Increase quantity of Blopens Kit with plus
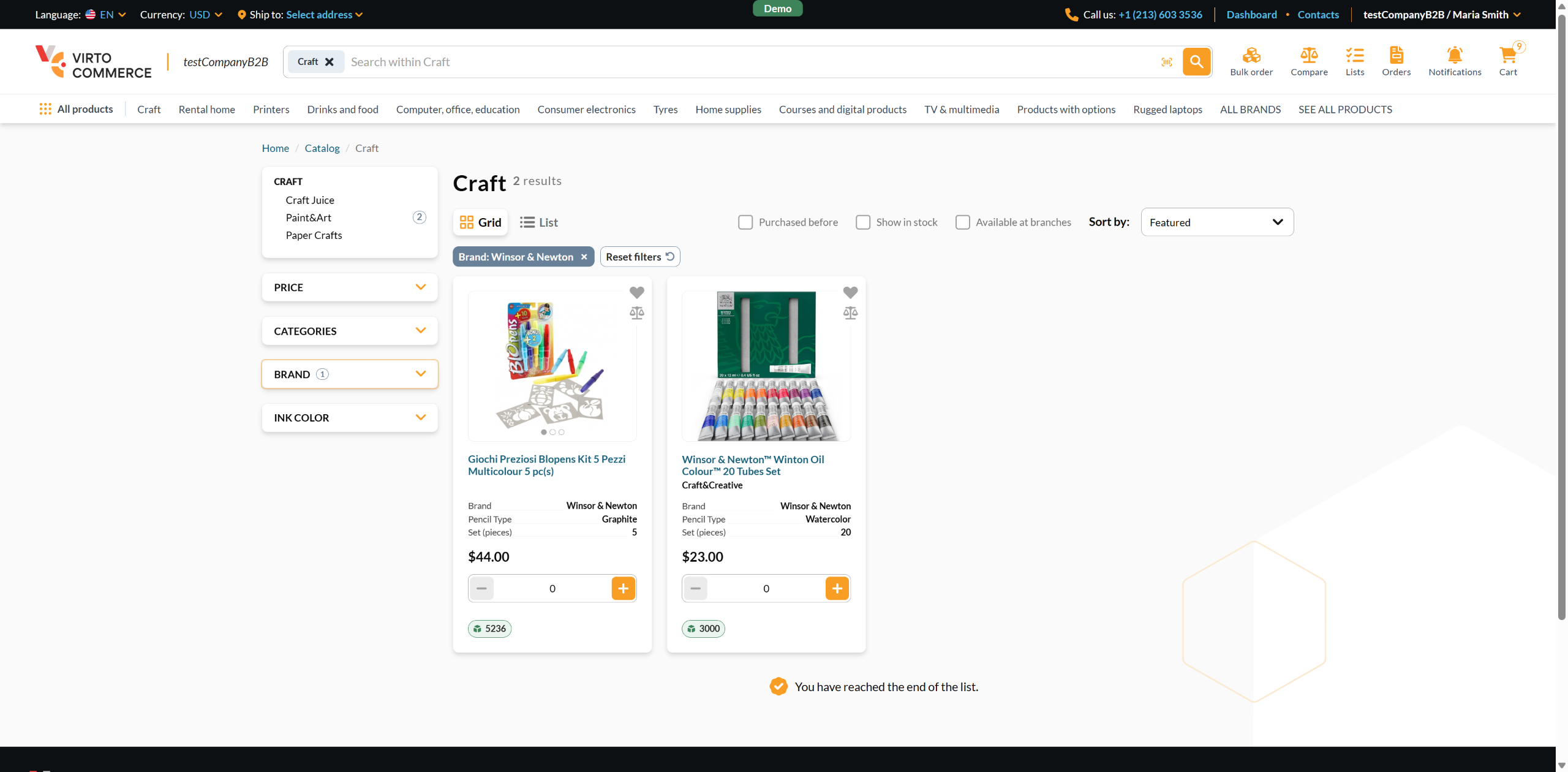The height and width of the screenshot is (772, 1568). click(x=623, y=589)
